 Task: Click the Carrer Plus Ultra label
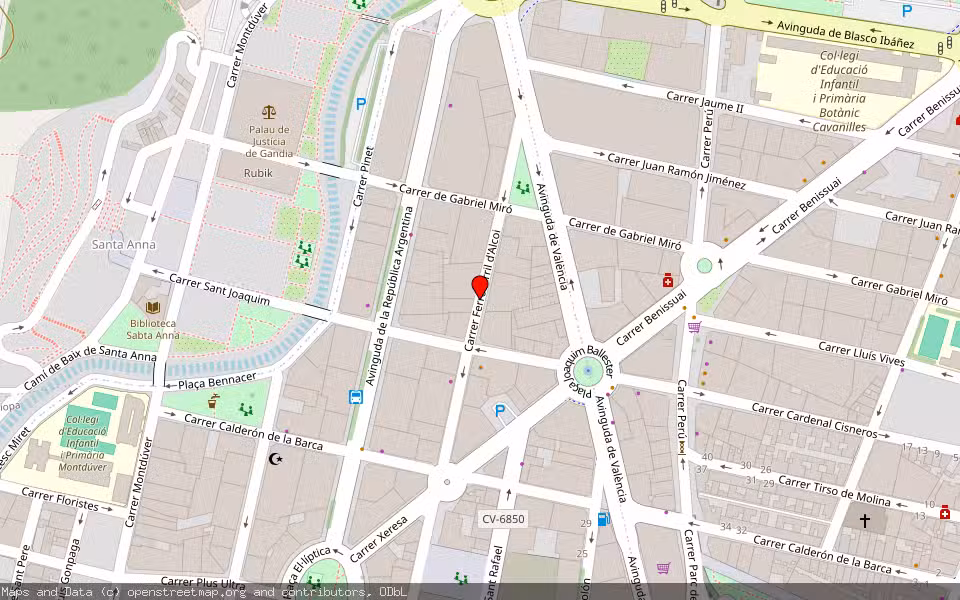coord(203,582)
